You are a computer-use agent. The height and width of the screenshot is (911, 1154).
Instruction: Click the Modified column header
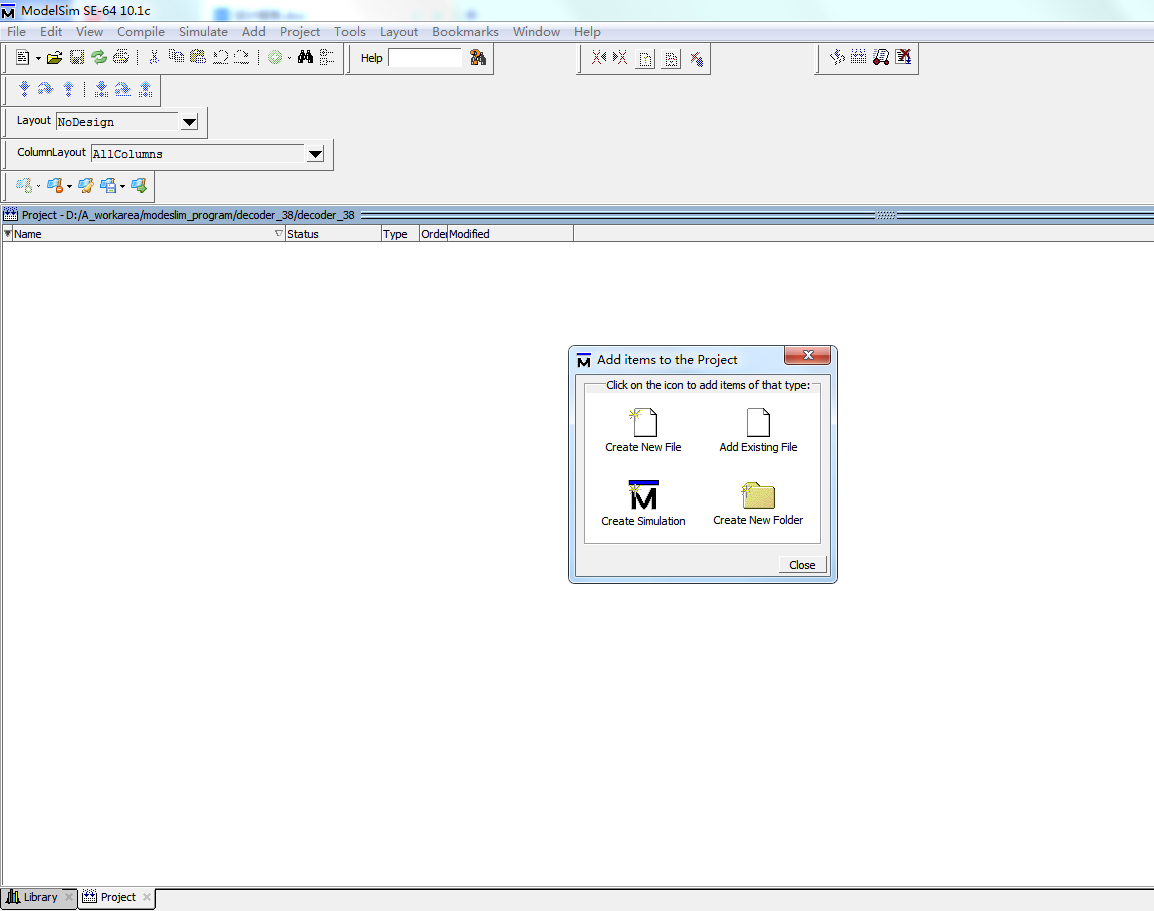[510, 234]
